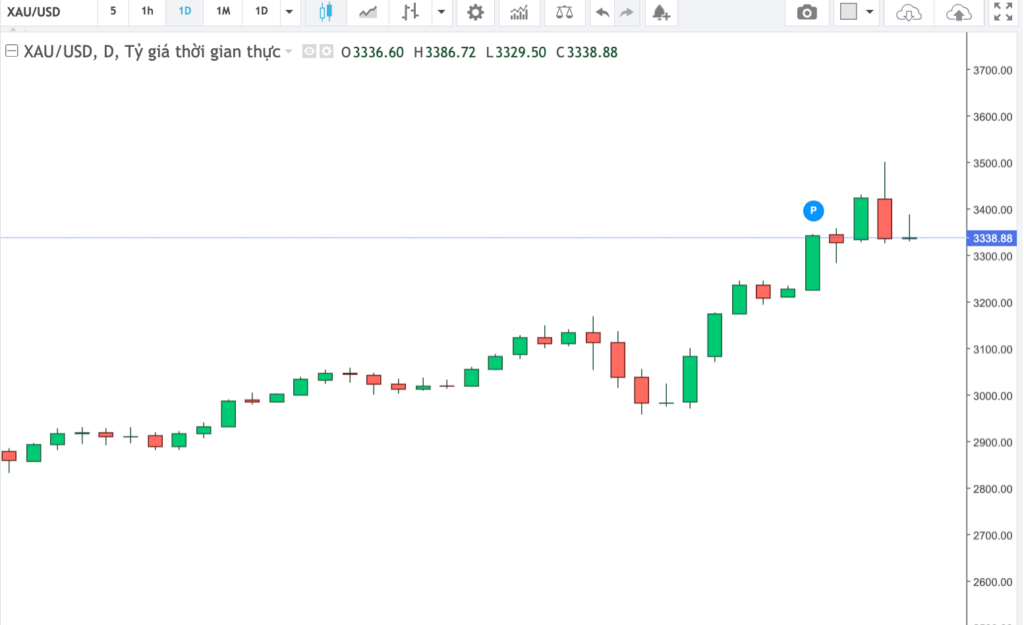Image resolution: width=1024 pixels, height=625 pixels.
Task: Take a chart snapshot with camera icon
Action: click(x=806, y=13)
